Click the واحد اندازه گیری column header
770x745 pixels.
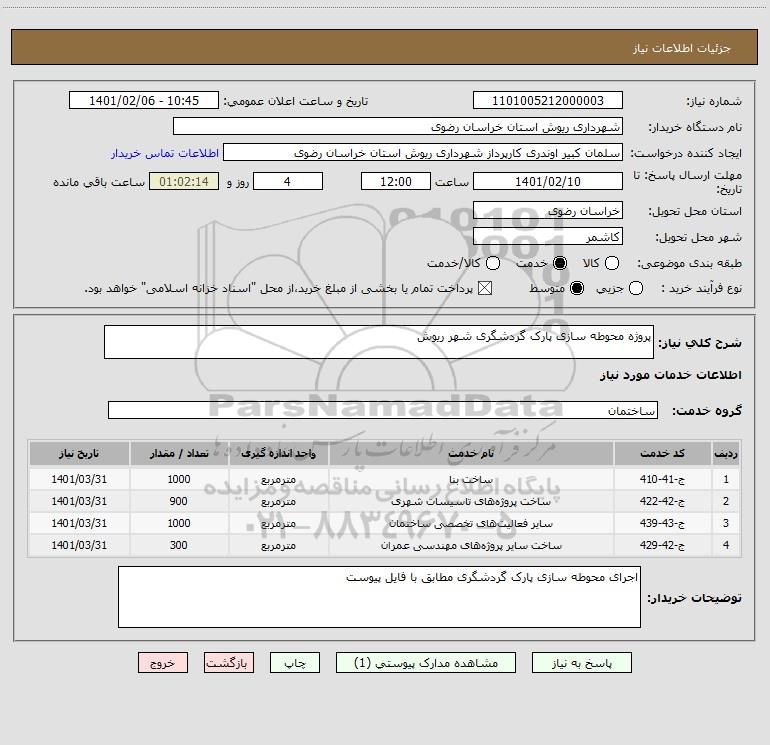click(x=278, y=453)
